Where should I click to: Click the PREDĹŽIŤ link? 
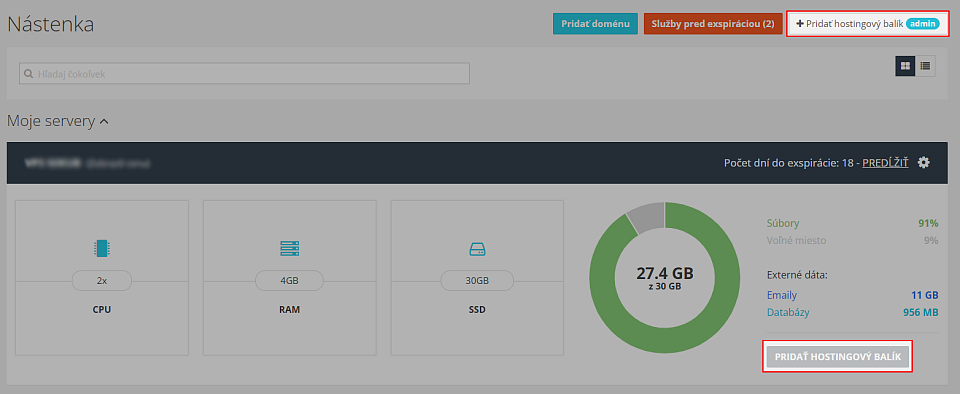tap(885, 162)
